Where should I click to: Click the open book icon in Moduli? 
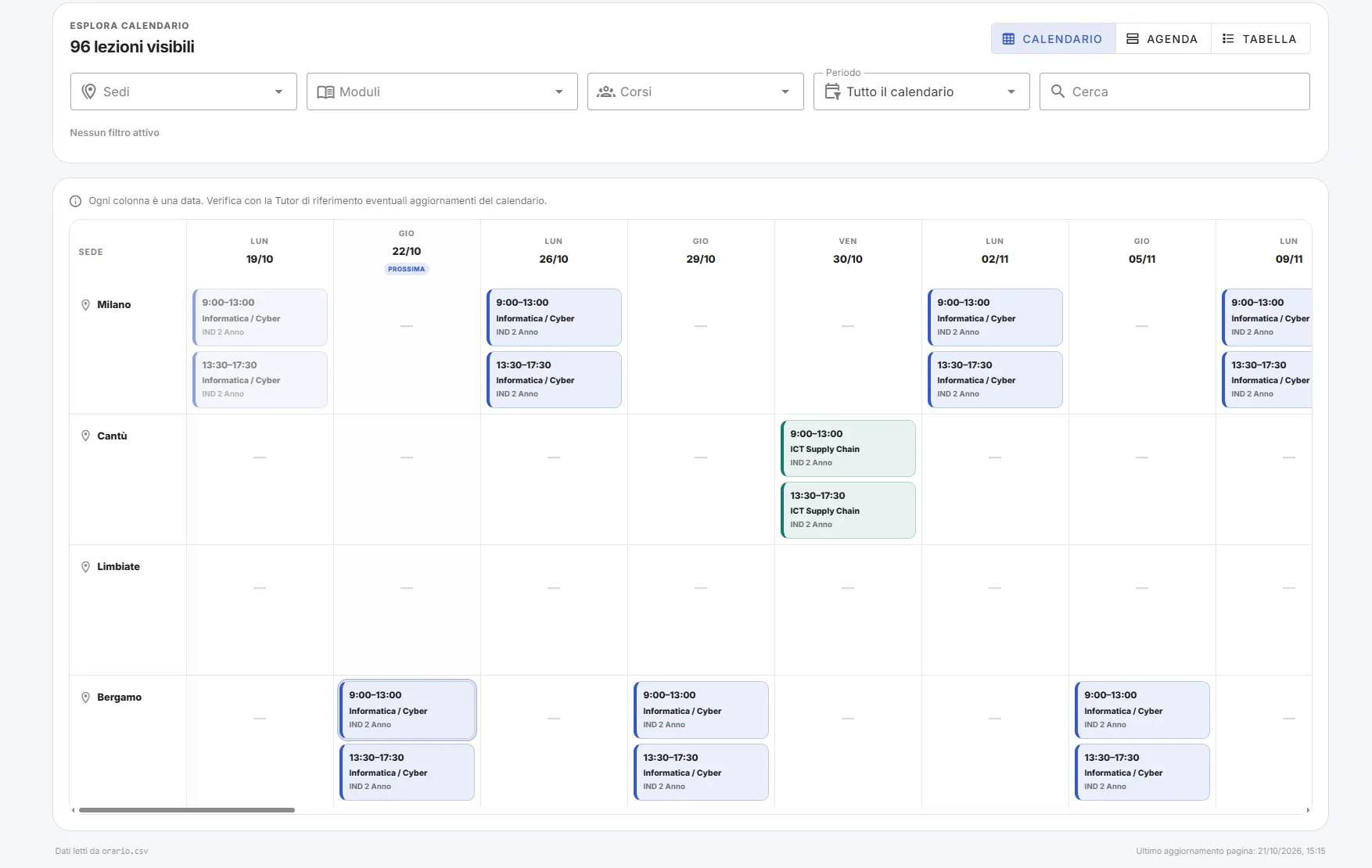click(x=325, y=91)
